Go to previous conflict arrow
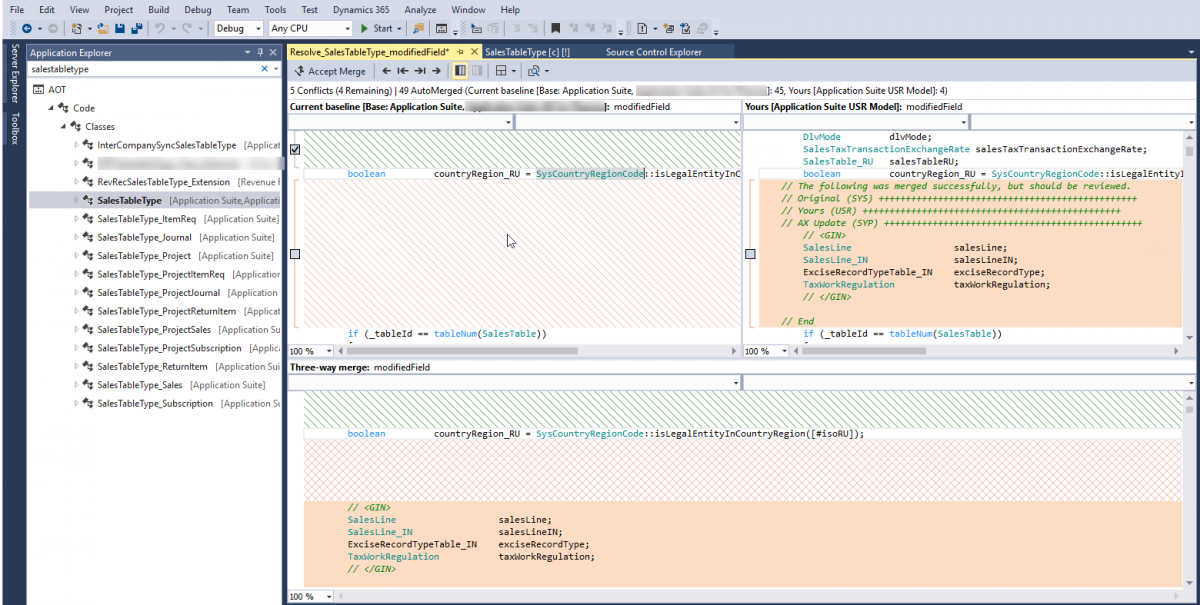Viewport: 1200px width, 605px height. (x=386, y=71)
